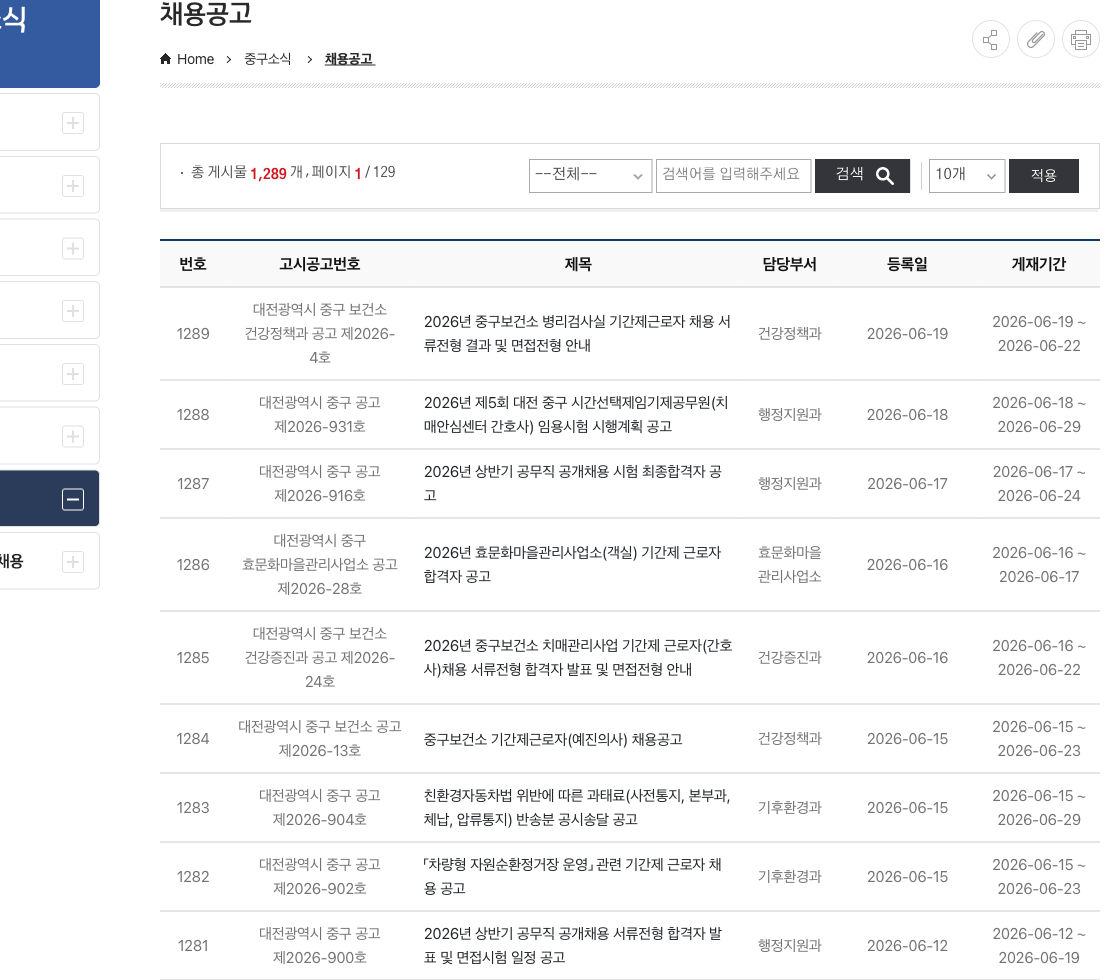Click registration date 2026-06-18

[x=907, y=415]
